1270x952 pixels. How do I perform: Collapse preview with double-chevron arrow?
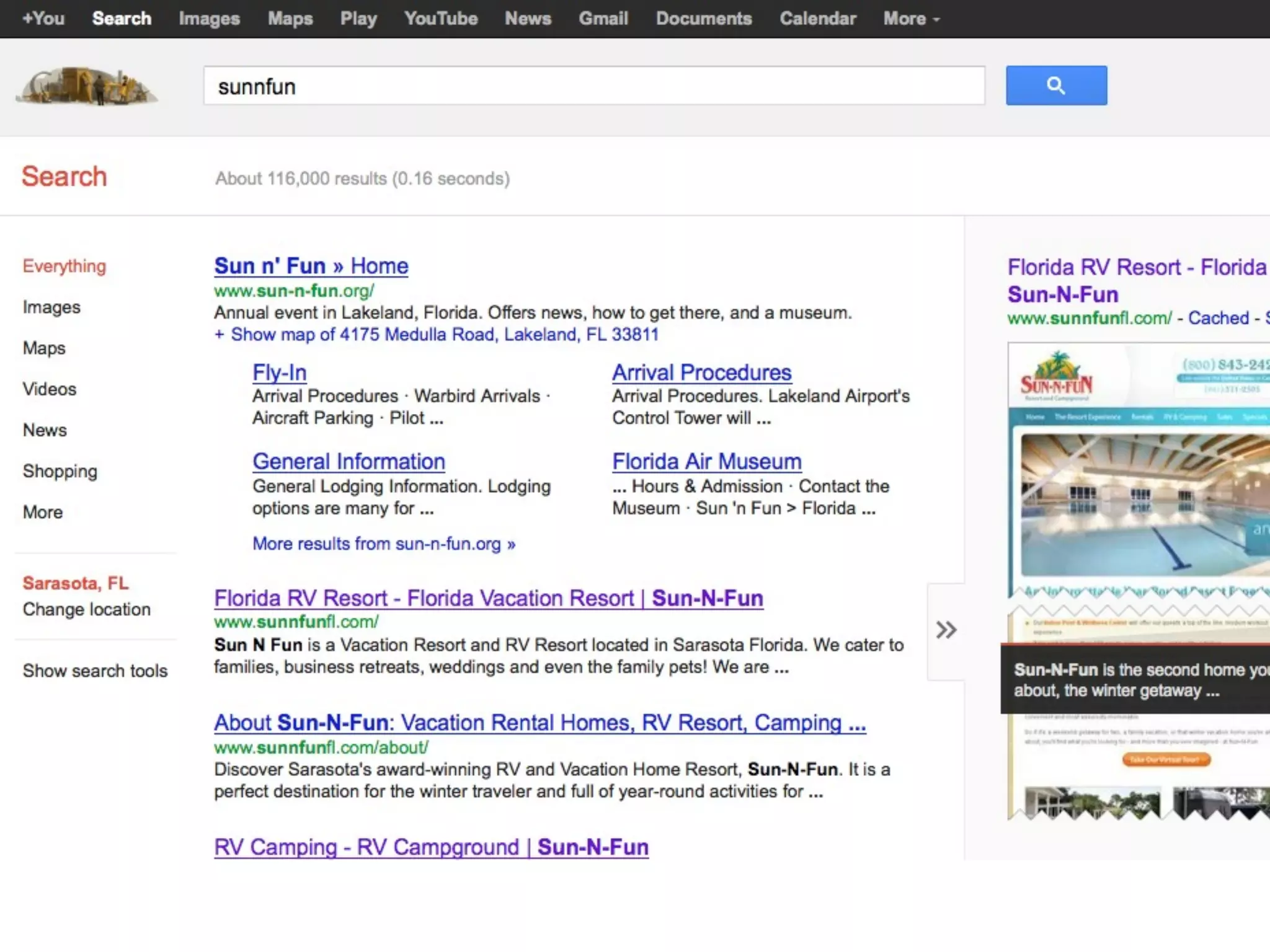pos(946,630)
